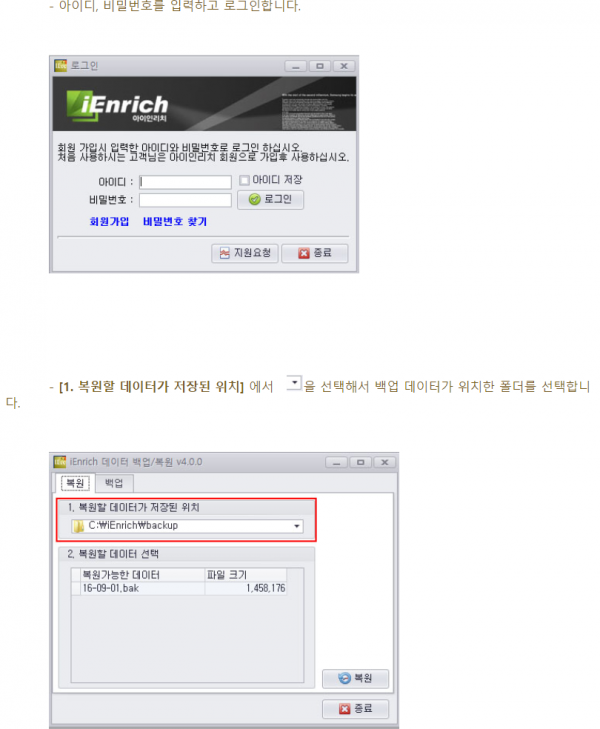600x729 pixels.
Task: Open the 비밀번호 찾기 link
Action: coord(175,221)
